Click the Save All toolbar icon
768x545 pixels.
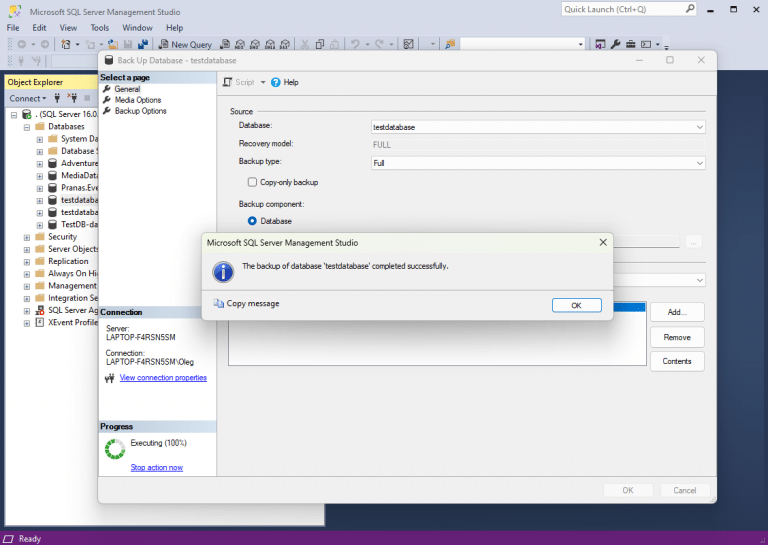click(x=143, y=45)
